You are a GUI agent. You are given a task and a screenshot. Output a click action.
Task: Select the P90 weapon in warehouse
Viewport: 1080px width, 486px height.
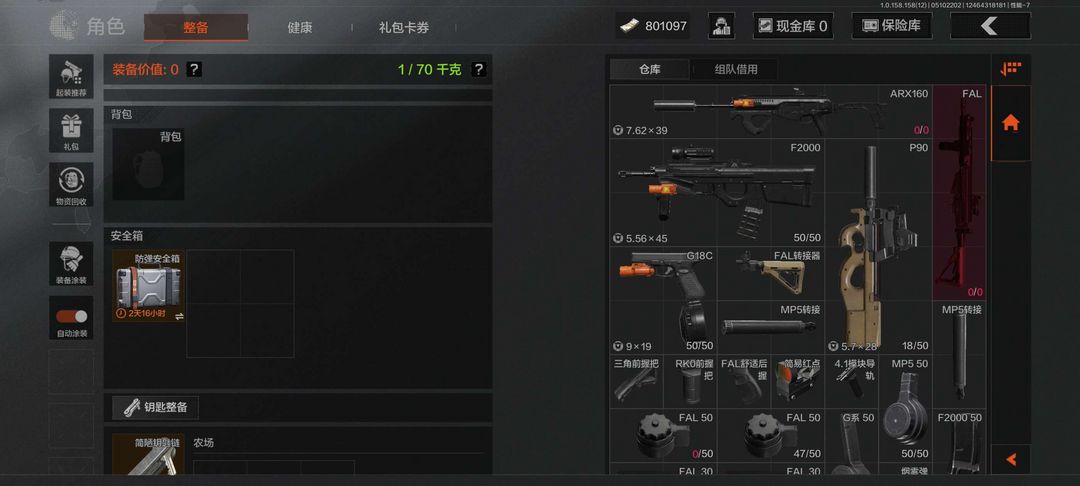pos(878,246)
